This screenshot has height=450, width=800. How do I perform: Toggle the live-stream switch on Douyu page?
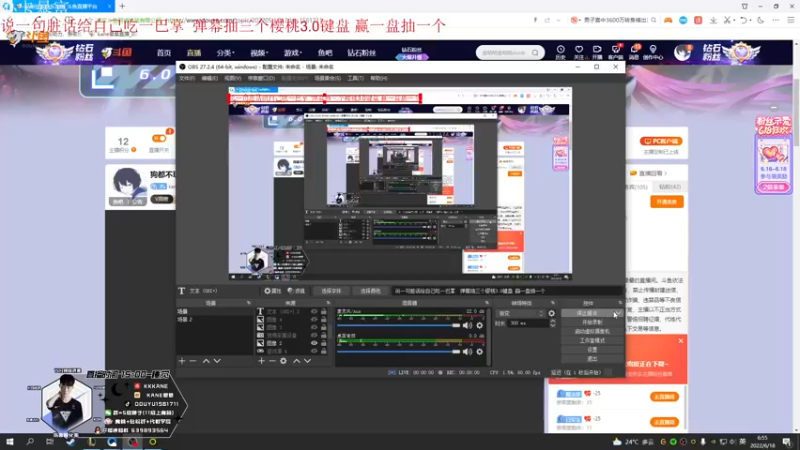159,139
